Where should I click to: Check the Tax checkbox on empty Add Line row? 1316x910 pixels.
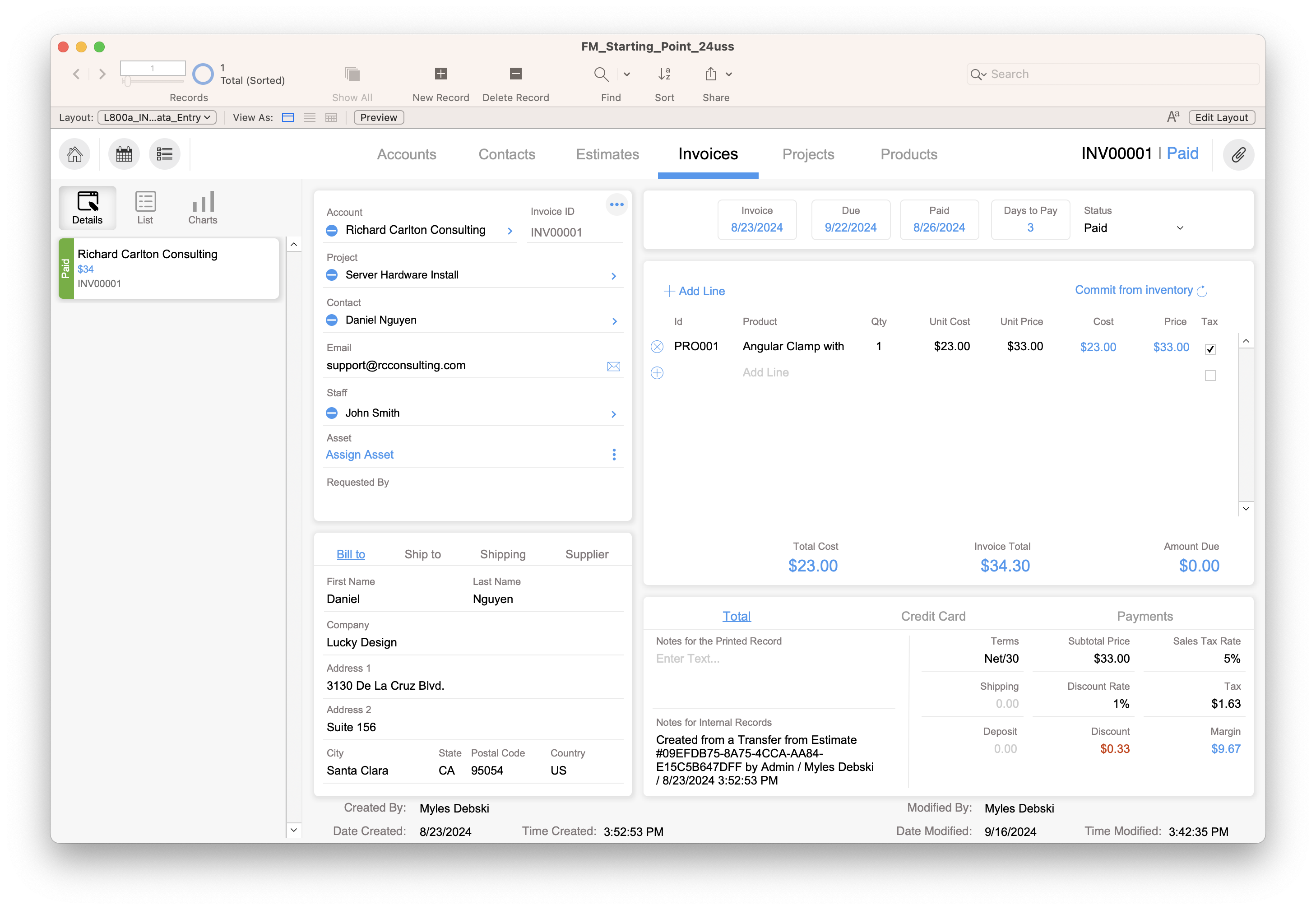[1209, 375]
